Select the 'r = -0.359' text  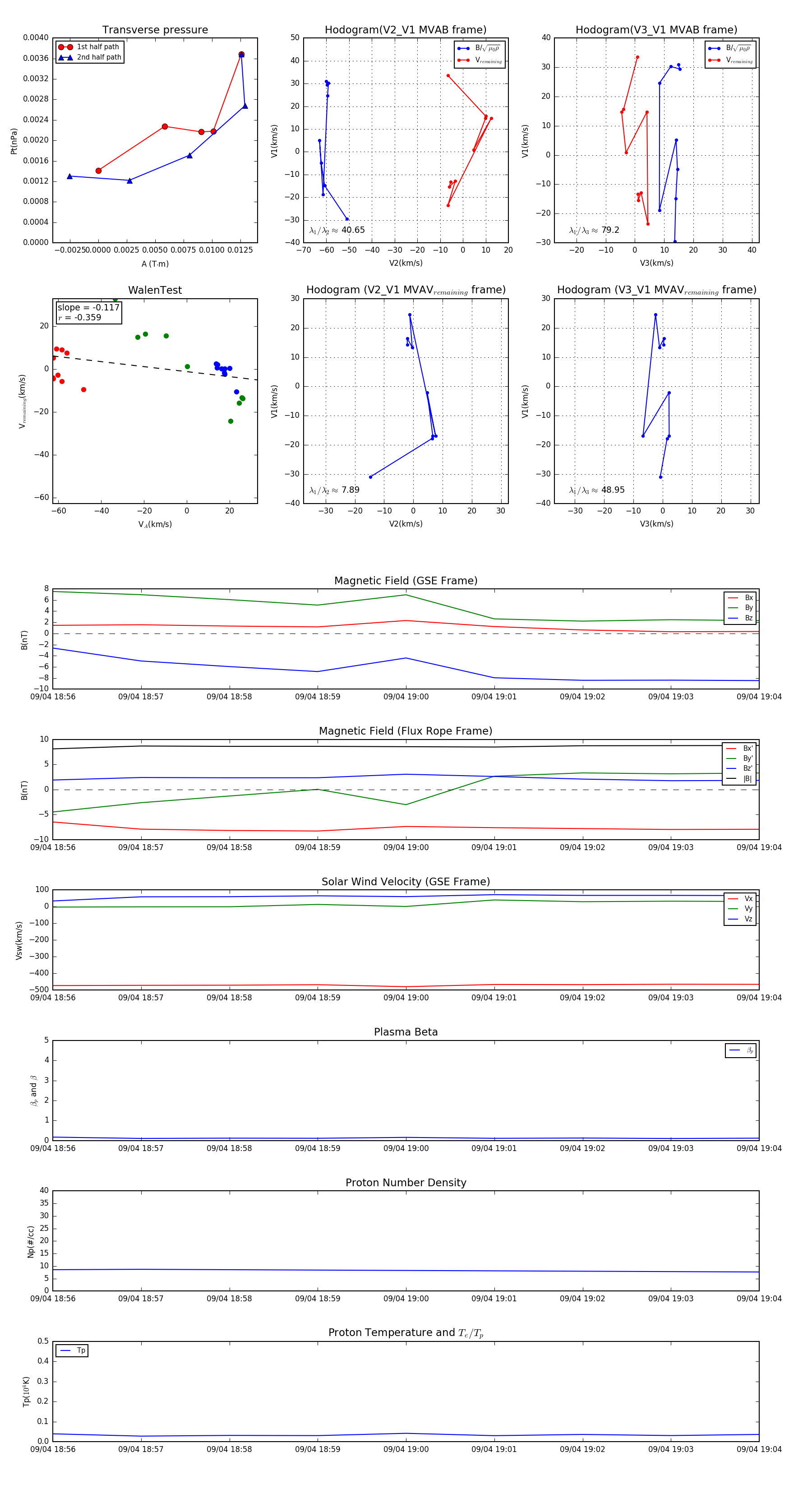80,317
